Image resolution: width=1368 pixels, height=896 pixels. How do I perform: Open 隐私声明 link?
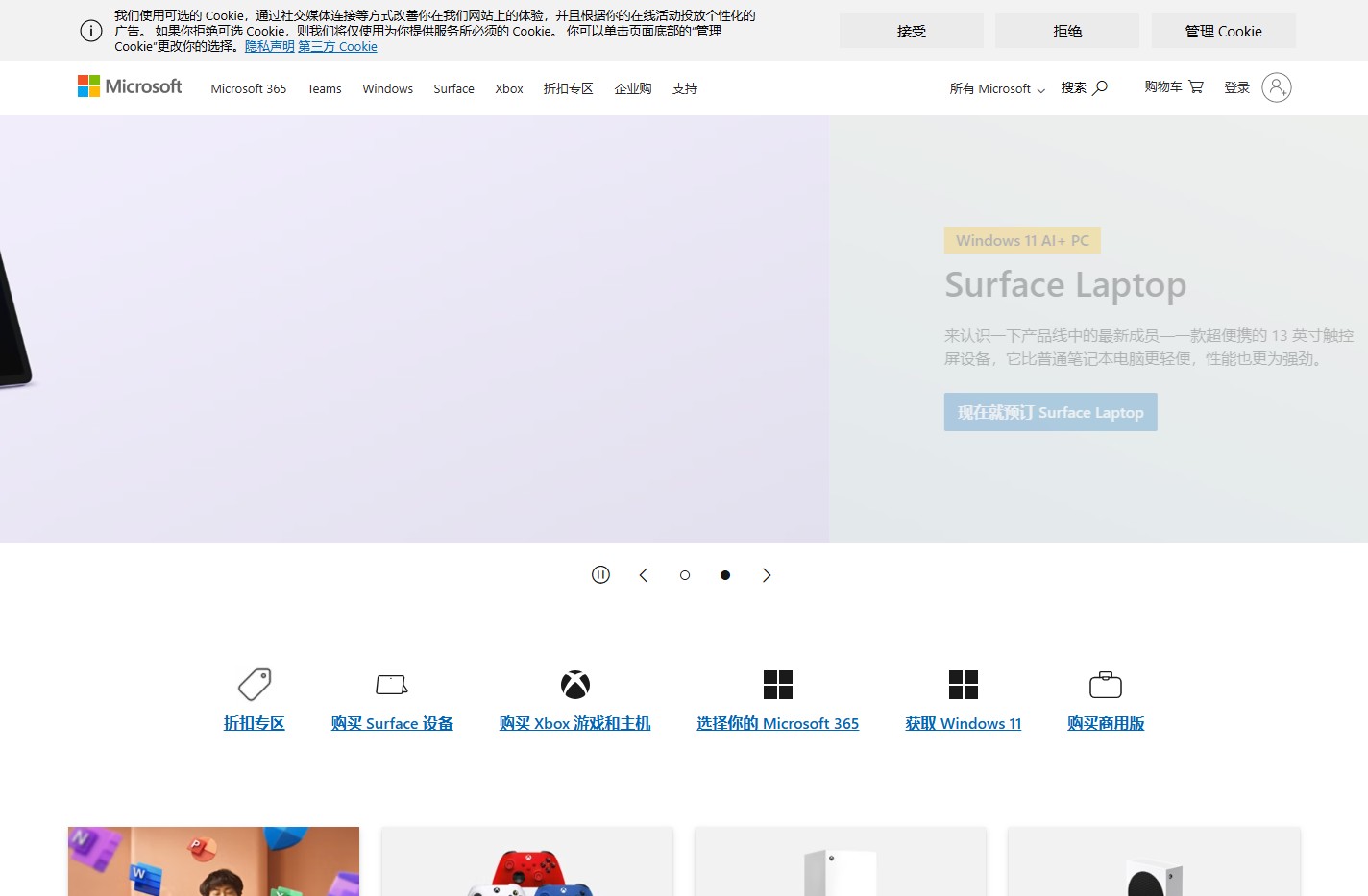tap(270, 46)
